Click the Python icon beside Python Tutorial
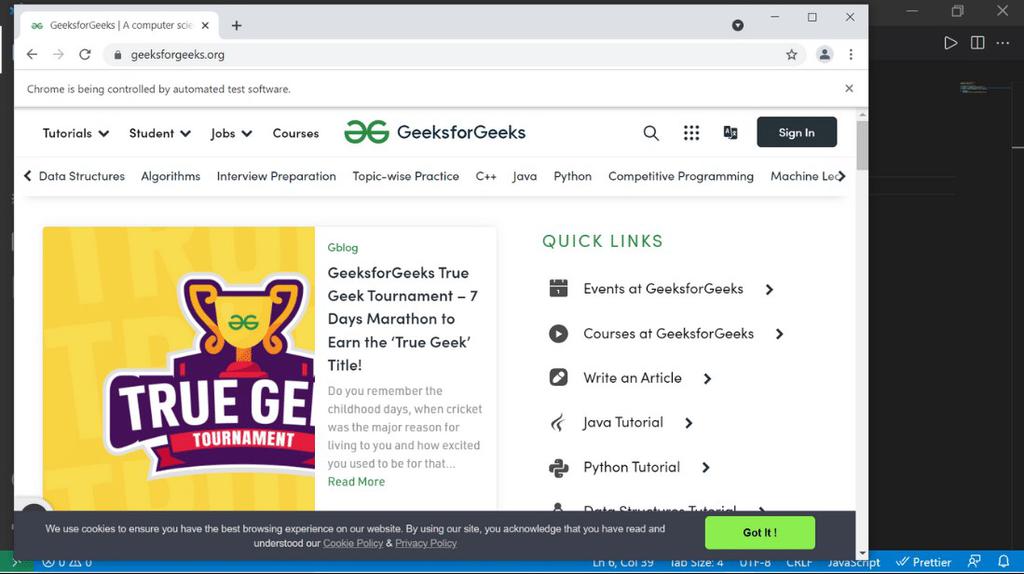Screen dimensions: 1024x574 [x=558, y=468]
